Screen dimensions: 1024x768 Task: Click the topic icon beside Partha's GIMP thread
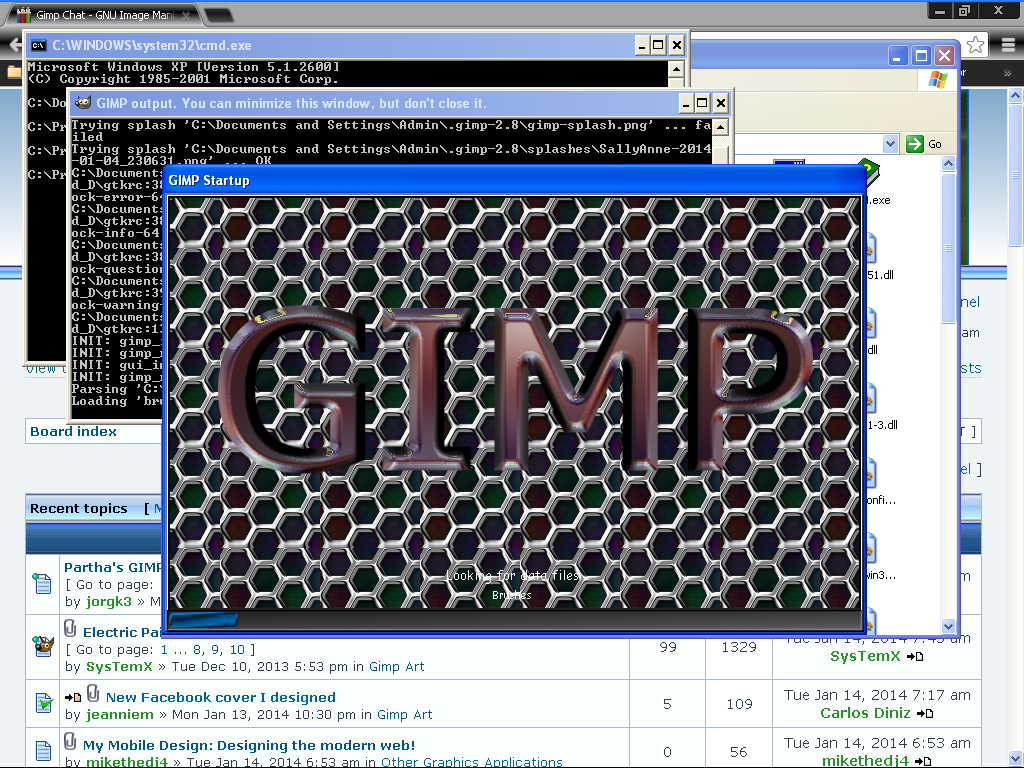(42, 583)
